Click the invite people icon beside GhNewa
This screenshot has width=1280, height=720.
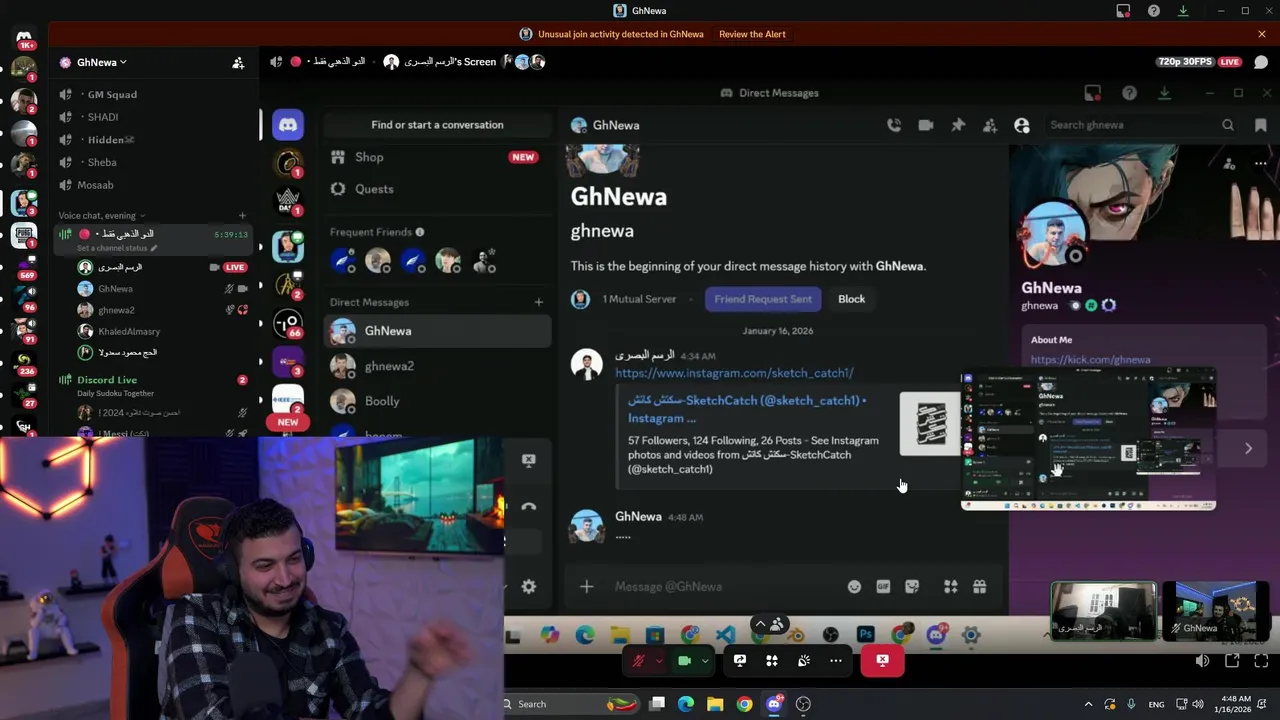click(238, 62)
